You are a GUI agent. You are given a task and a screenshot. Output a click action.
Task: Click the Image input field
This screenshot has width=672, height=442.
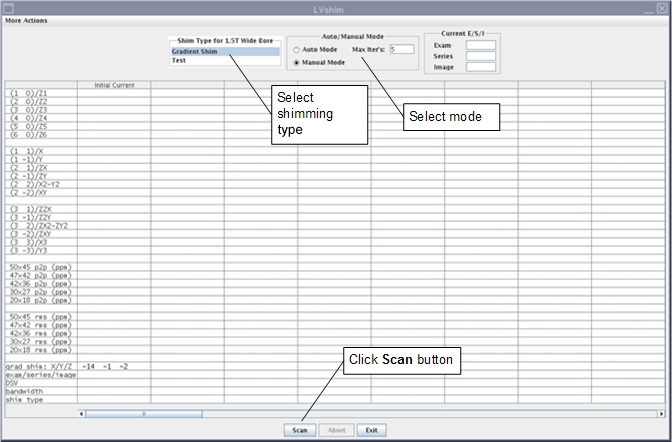point(480,68)
